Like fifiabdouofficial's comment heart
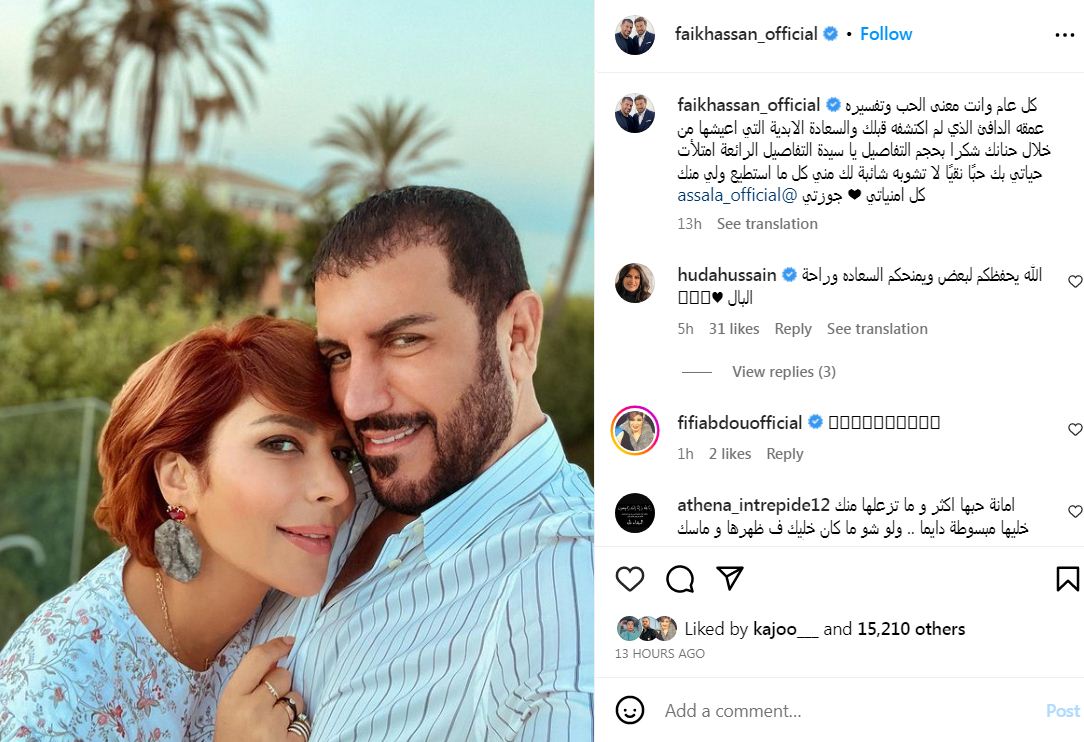Image resolution: width=1084 pixels, height=742 pixels. coord(1075,429)
